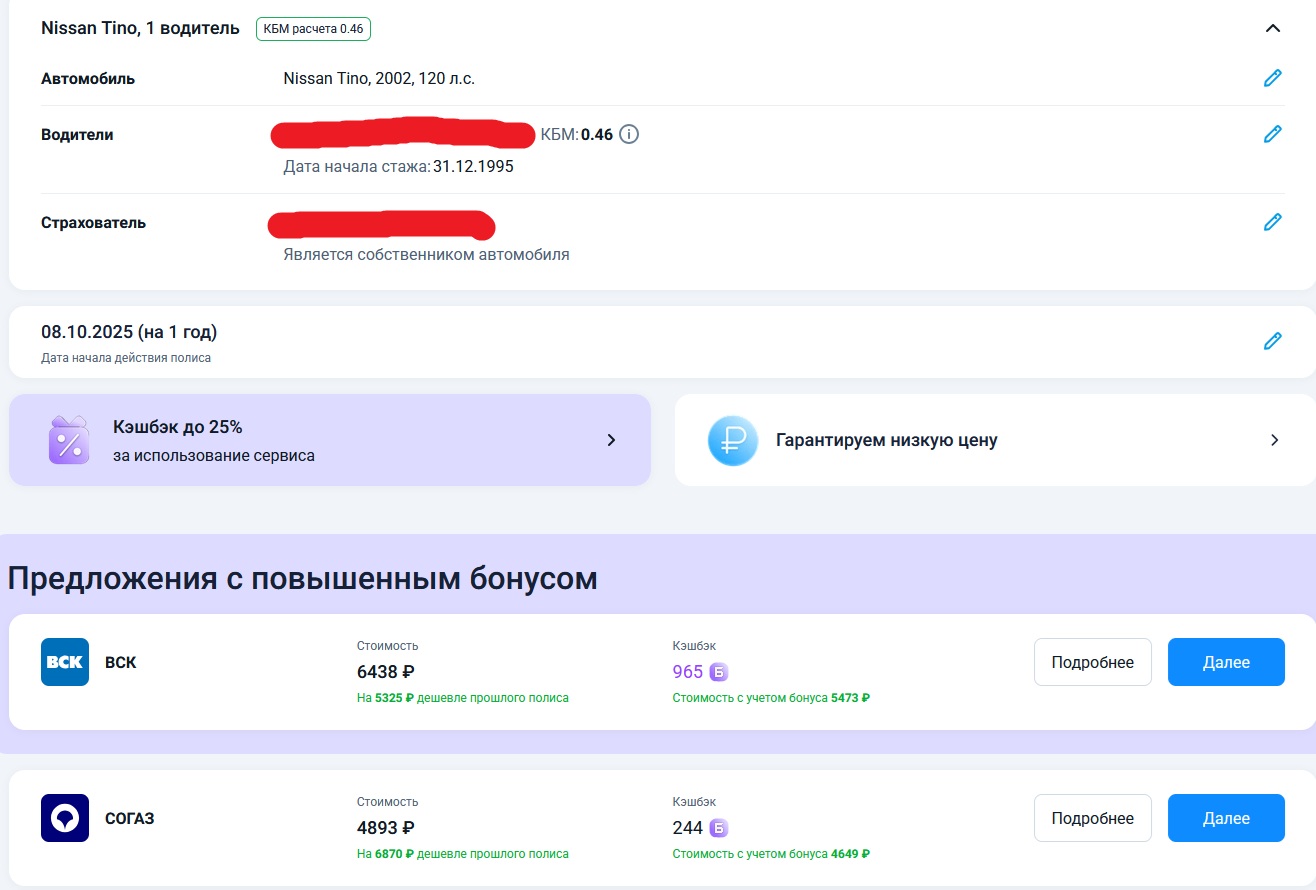Viewport: 1316px width, 890px height.
Task: Click the blue ruble coin icon
Action: click(733, 440)
